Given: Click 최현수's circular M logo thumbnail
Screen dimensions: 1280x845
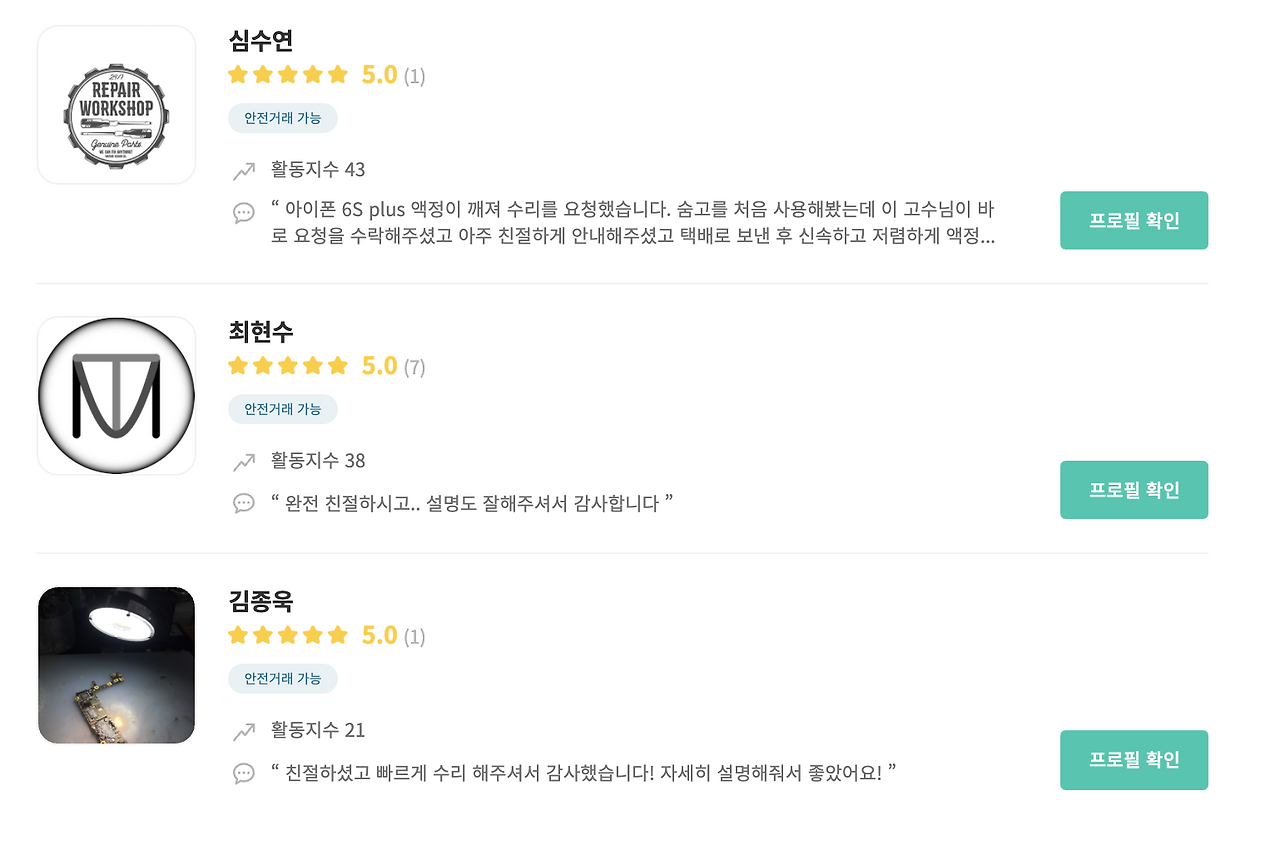Looking at the screenshot, I should coord(116,396).
